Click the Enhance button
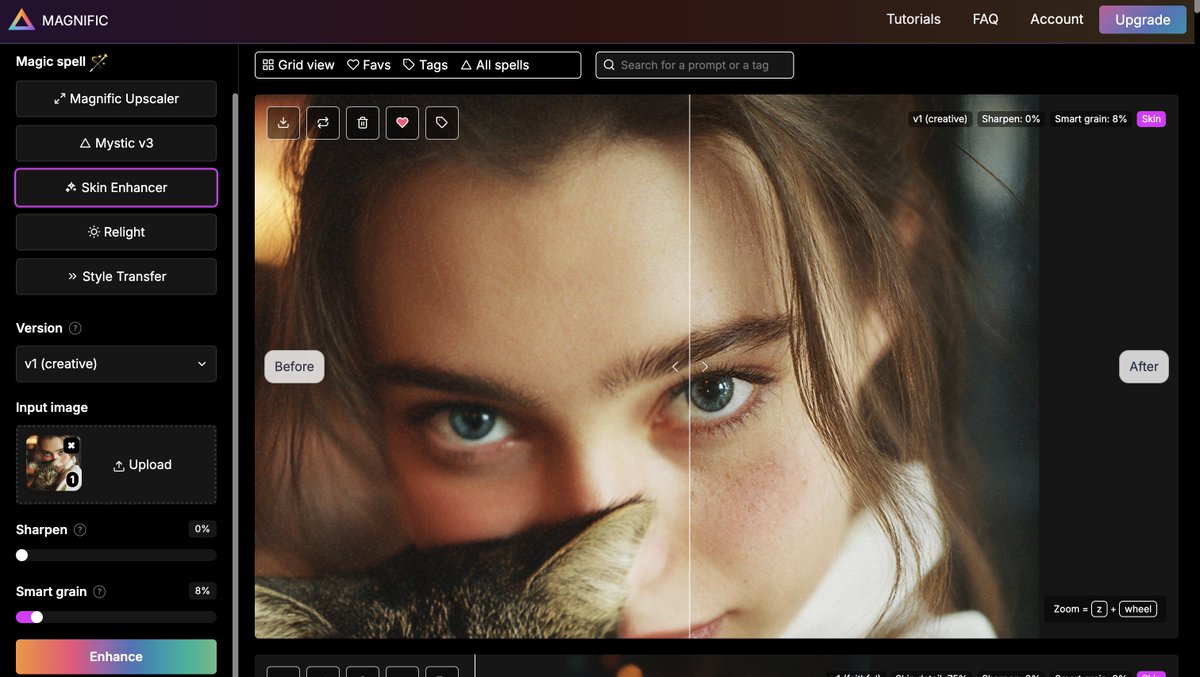1200x677 pixels. point(116,657)
